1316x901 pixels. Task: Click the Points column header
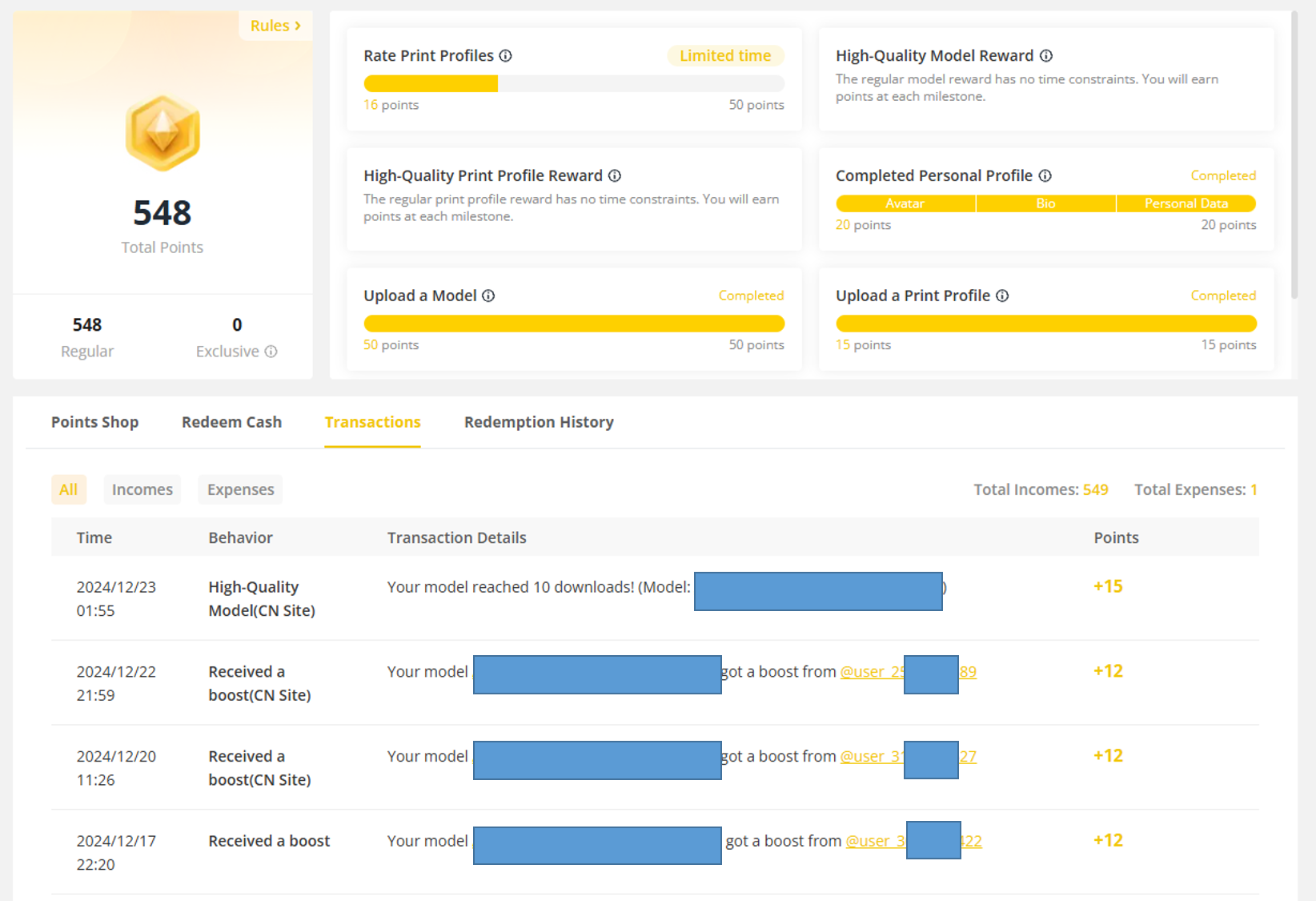[1116, 538]
